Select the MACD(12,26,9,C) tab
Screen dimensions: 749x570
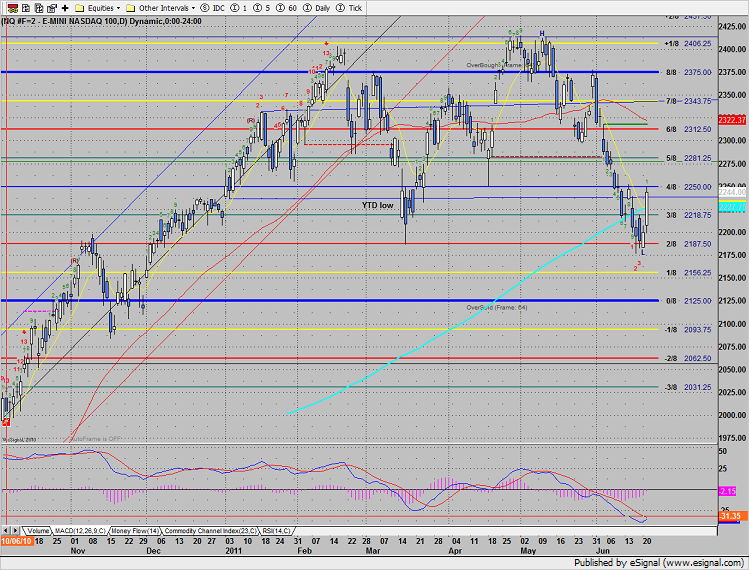click(x=80, y=530)
